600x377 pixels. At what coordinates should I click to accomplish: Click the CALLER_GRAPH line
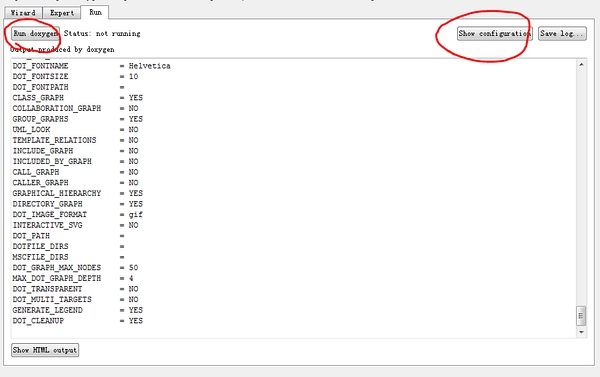pyautogui.click(x=75, y=183)
